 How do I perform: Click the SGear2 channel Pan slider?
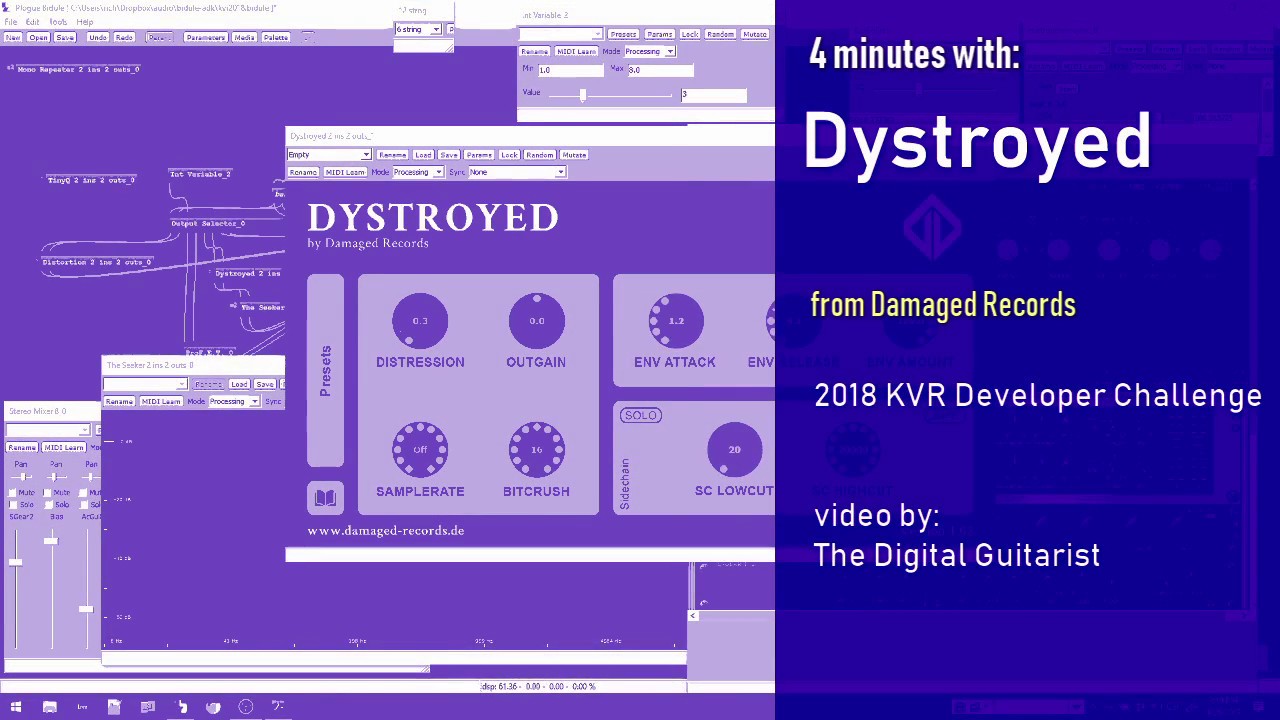pos(21,476)
